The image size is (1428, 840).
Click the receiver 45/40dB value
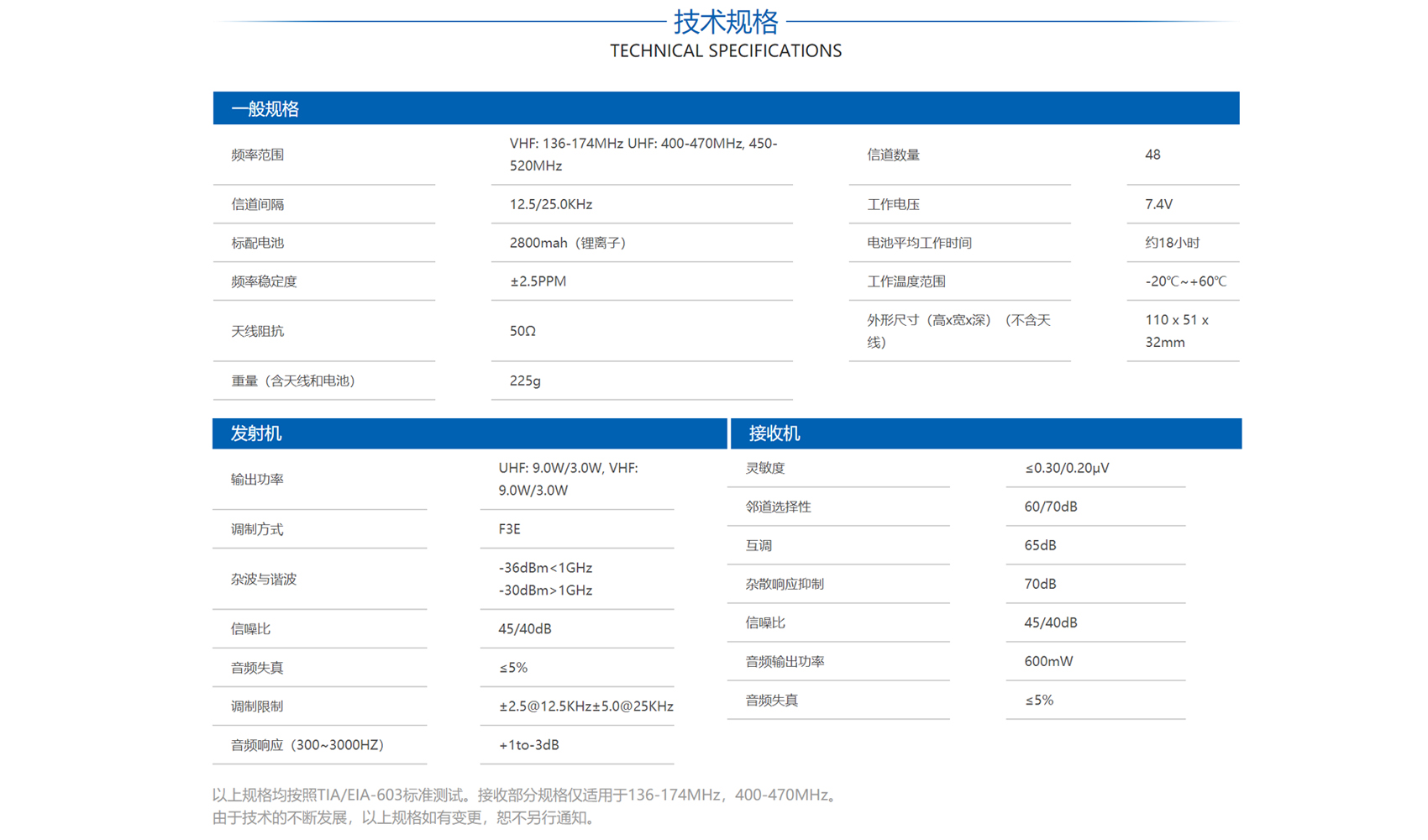point(1051,622)
